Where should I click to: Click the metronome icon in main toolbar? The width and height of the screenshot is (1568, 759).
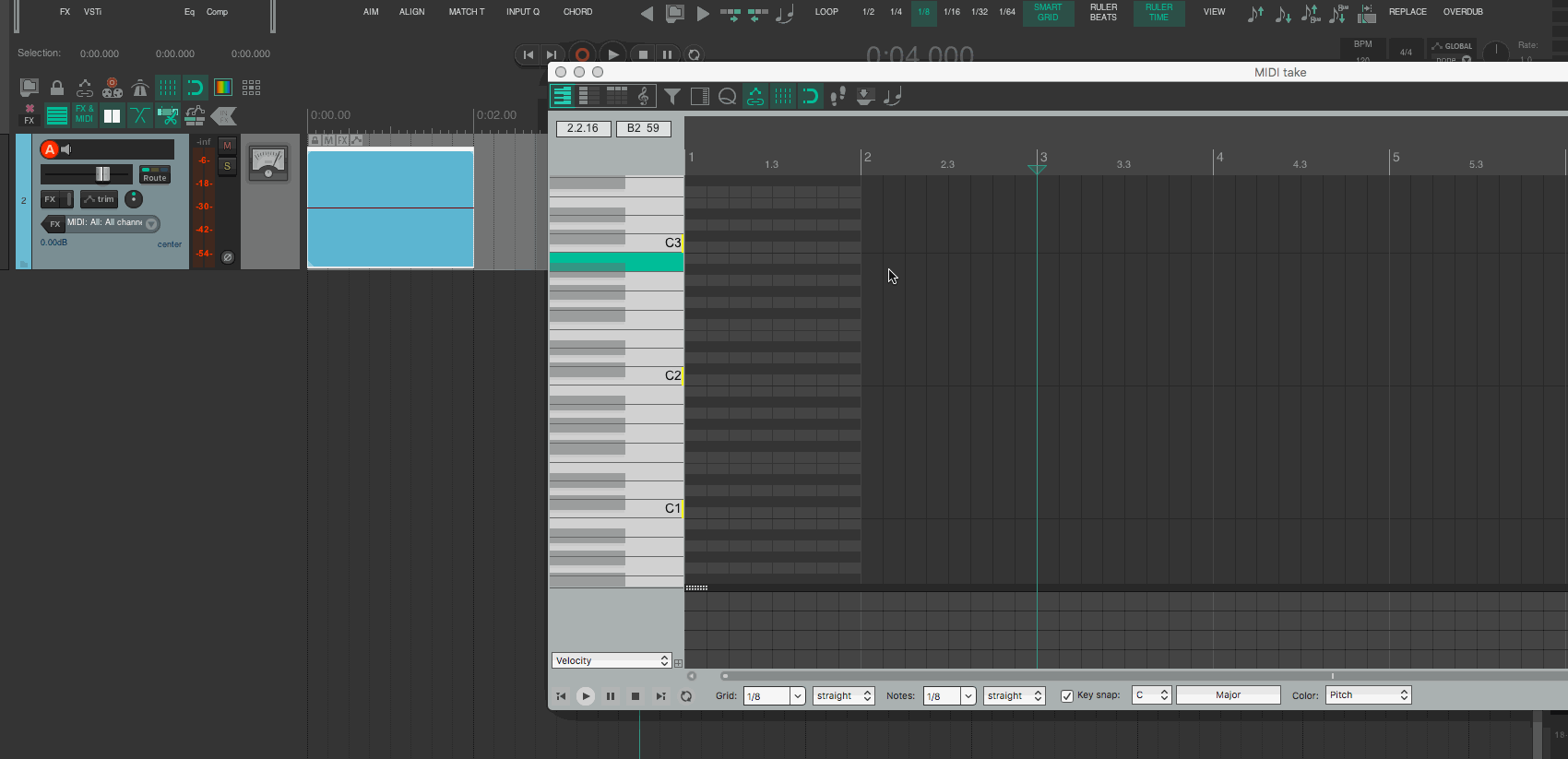coord(140,88)
